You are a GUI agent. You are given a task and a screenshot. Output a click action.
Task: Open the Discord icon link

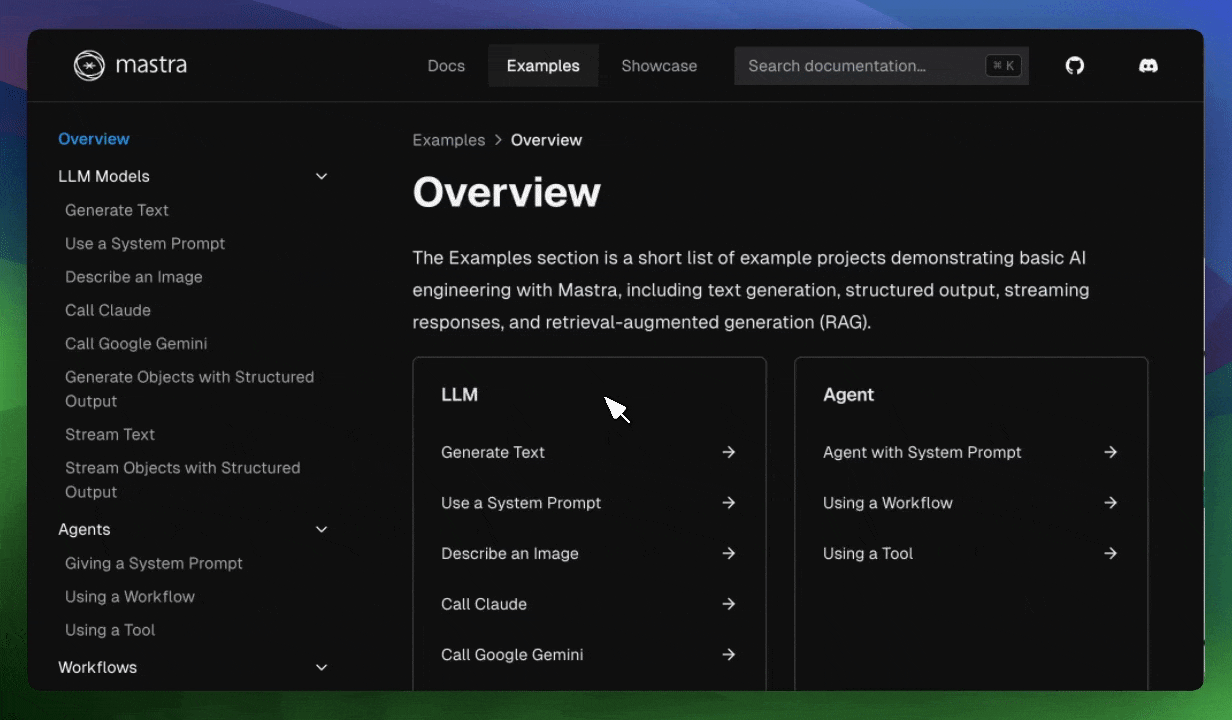(1149, 66)
